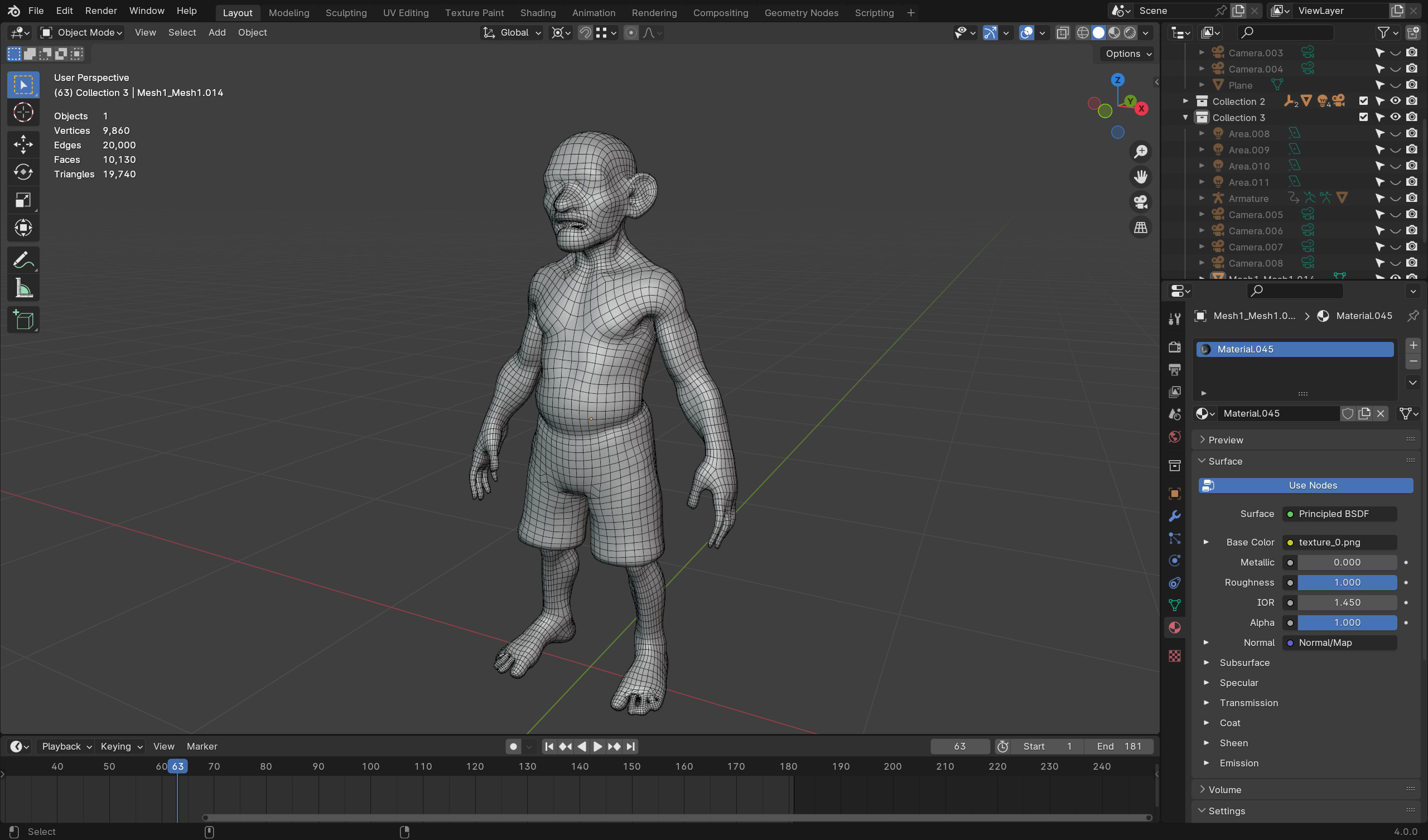The width and height of the screenshot is (1428, 840).
Task: Toggle camera view icon in viewport
Action: point(1141,202)
